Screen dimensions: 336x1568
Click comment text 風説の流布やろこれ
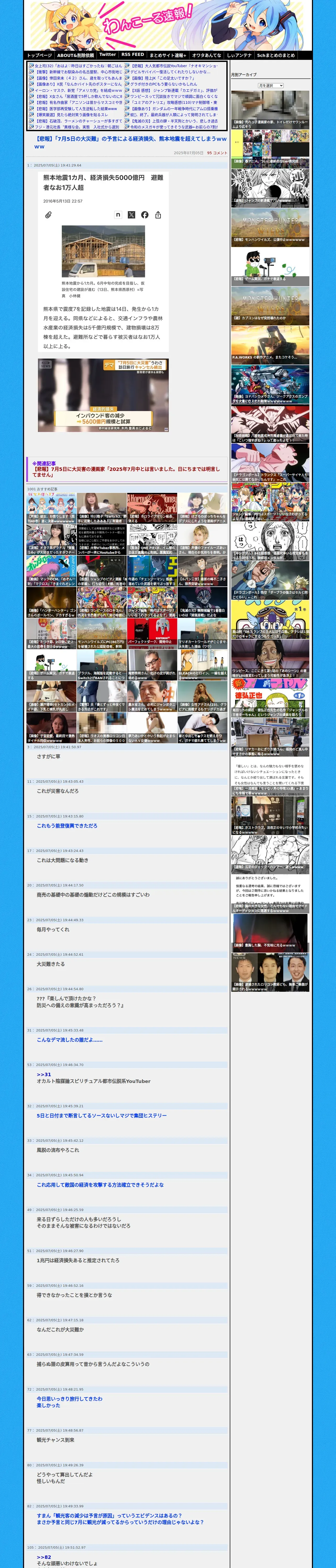pos(58,1150)
